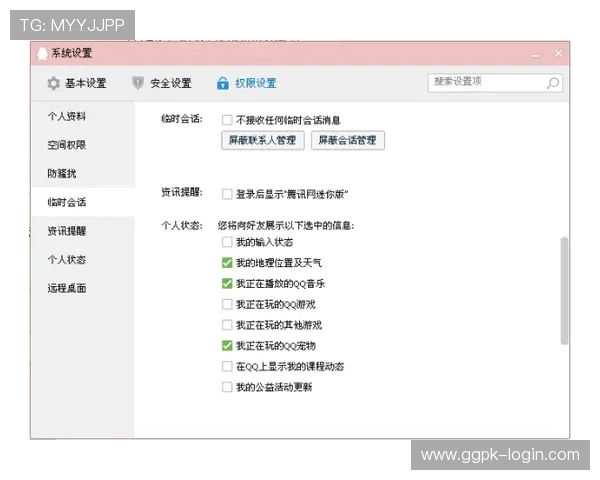Enable 我的公益活动更新 checkbox
Image resolution: width=600 pixels, height=480 pixels.
pos(227,387)
